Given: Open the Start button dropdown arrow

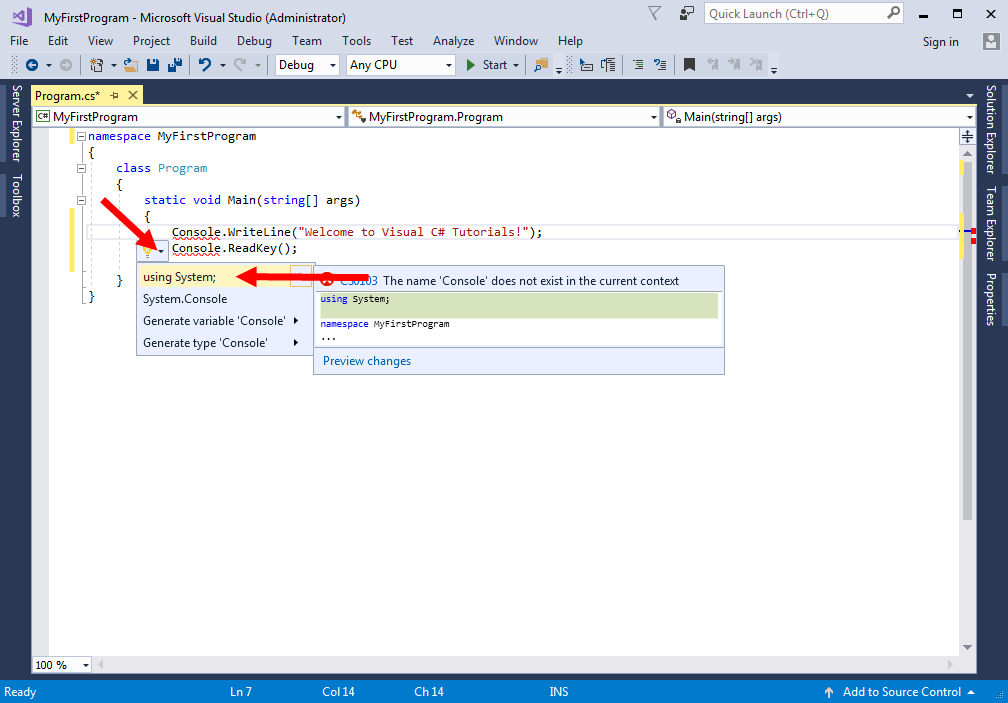Looking at the screenshot, I should [516, 65].
